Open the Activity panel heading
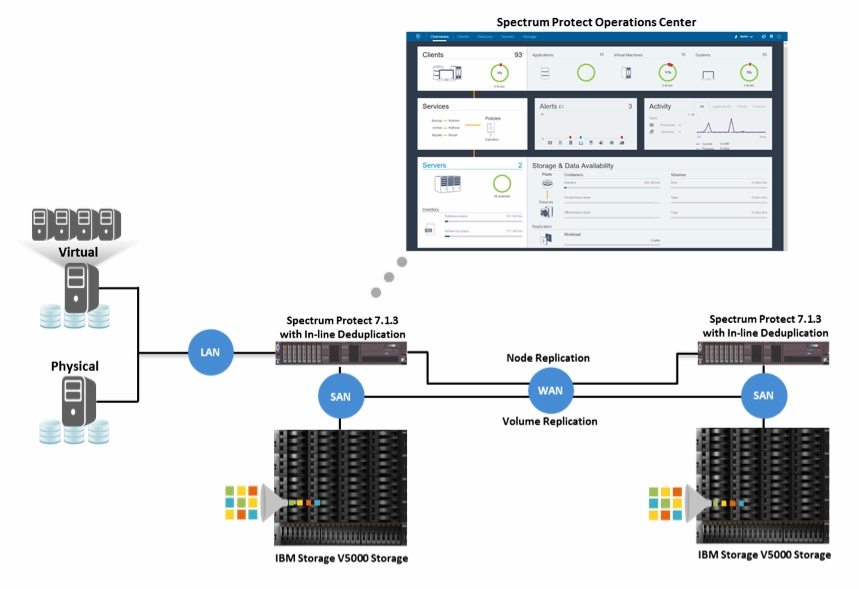 tap(660, 106)
